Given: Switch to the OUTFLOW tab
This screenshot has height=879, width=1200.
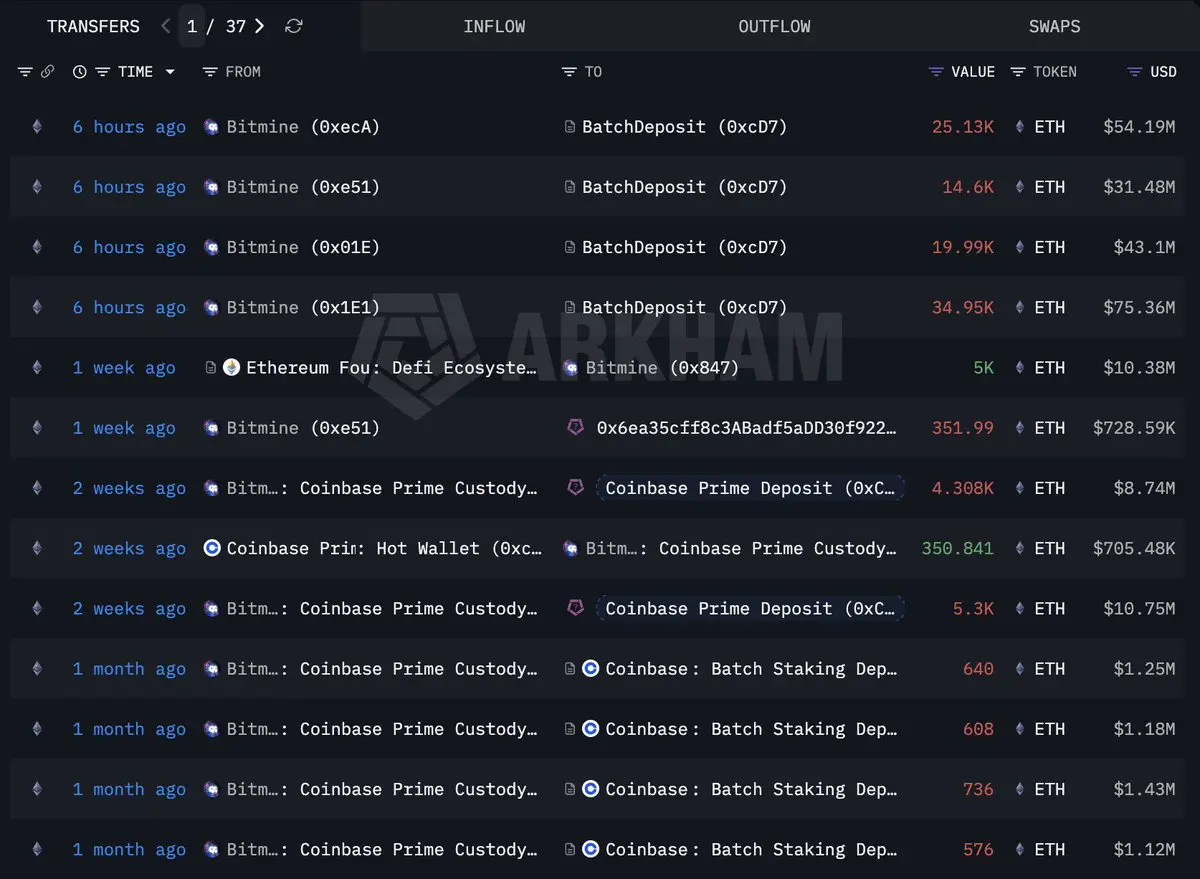Looking at the screenshot, I should 774,27.
